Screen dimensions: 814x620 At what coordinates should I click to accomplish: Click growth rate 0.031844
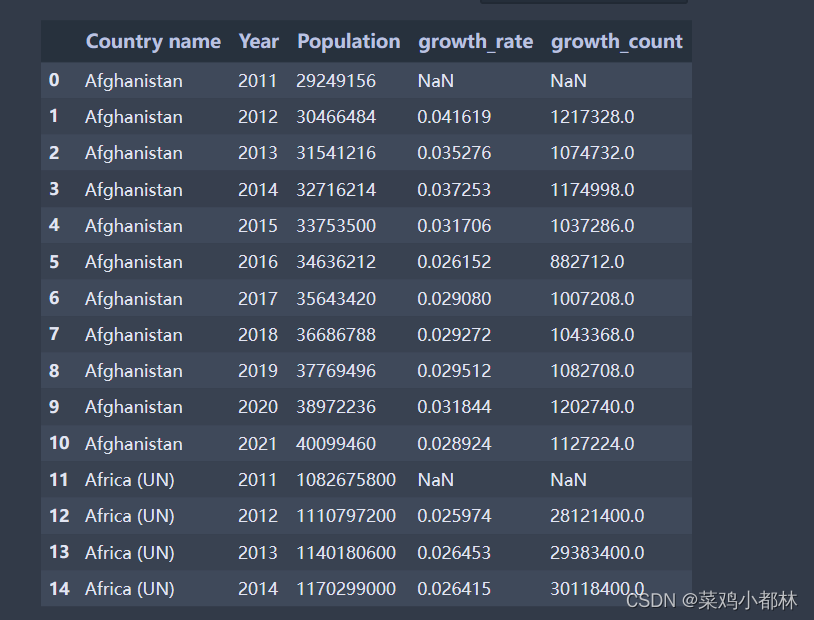(x=454, y=407)
